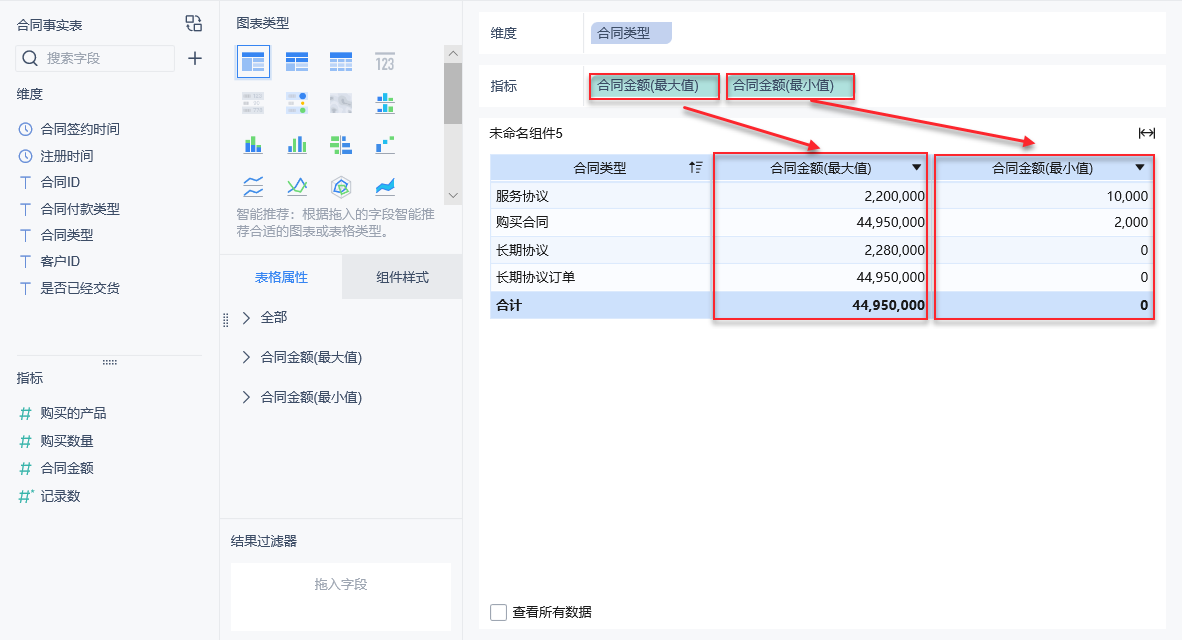The height and width of the screenshot is (640, 1182).
Task: Select the detail table chart type
Action: [x=341, y=62]
